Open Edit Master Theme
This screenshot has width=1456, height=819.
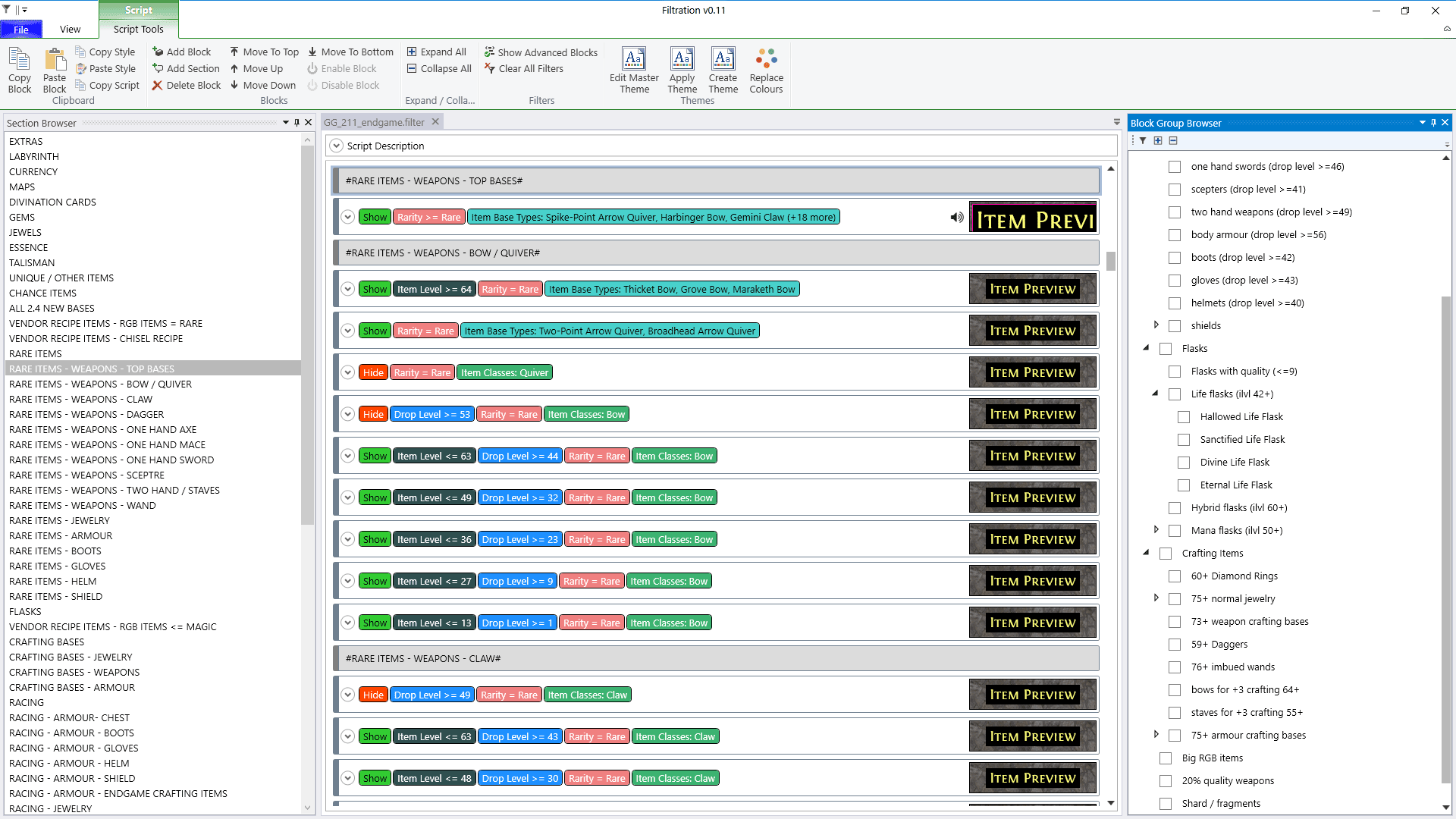point(634,70)
